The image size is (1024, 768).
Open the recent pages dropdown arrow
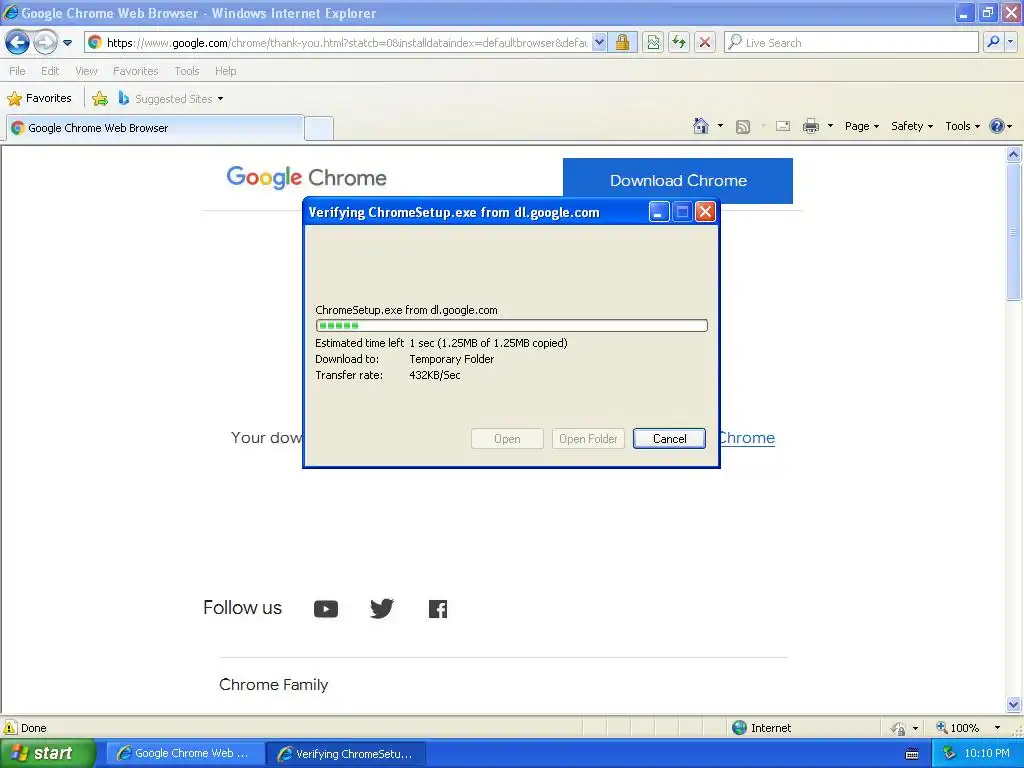67,43
